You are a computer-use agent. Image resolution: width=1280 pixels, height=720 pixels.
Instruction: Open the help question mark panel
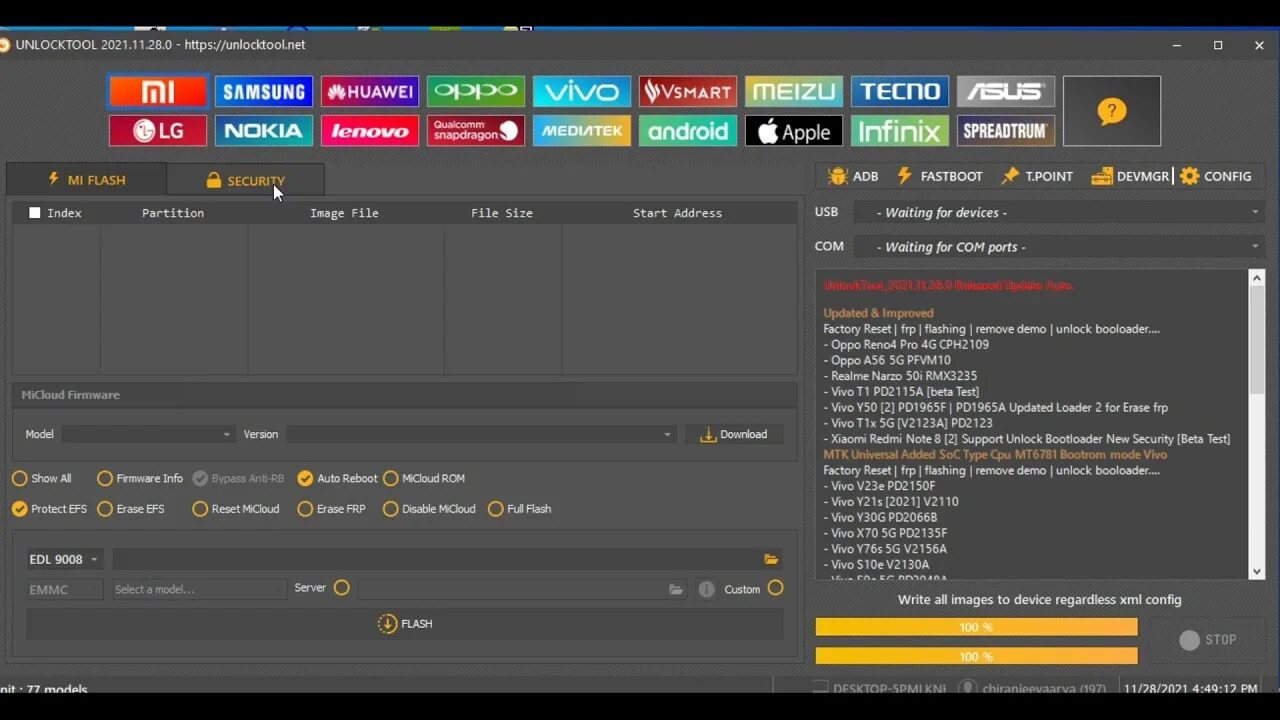[1112, 111]
